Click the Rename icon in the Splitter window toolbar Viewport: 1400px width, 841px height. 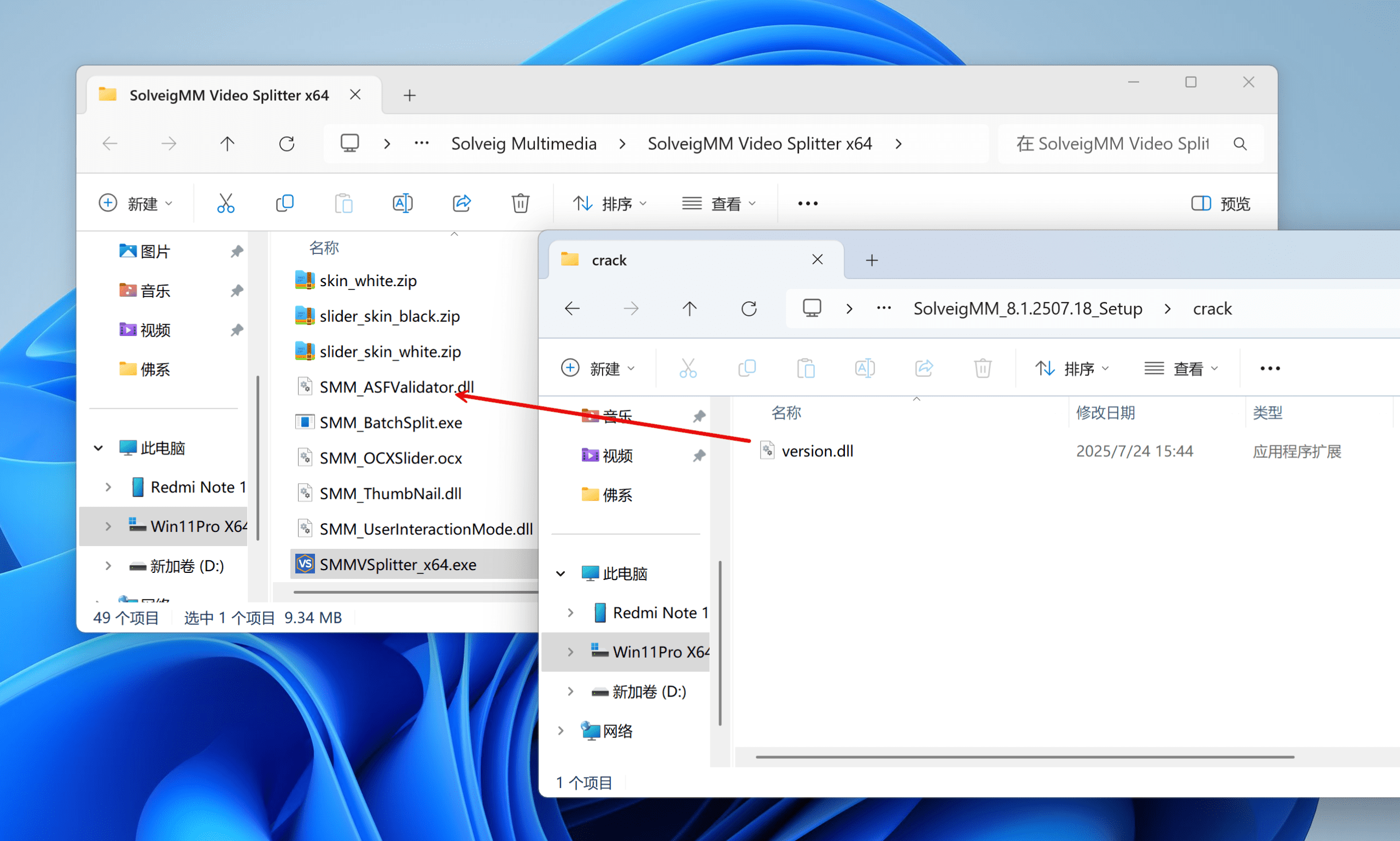pyautogui.click(x=402, y=203)
